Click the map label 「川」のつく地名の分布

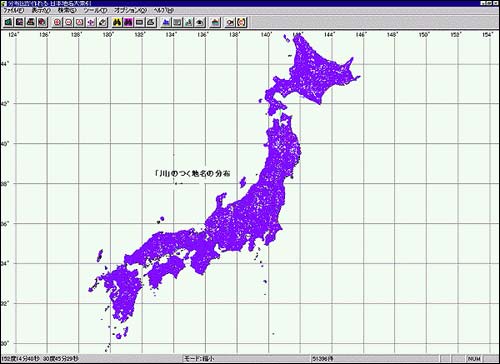tap(193, 173)
